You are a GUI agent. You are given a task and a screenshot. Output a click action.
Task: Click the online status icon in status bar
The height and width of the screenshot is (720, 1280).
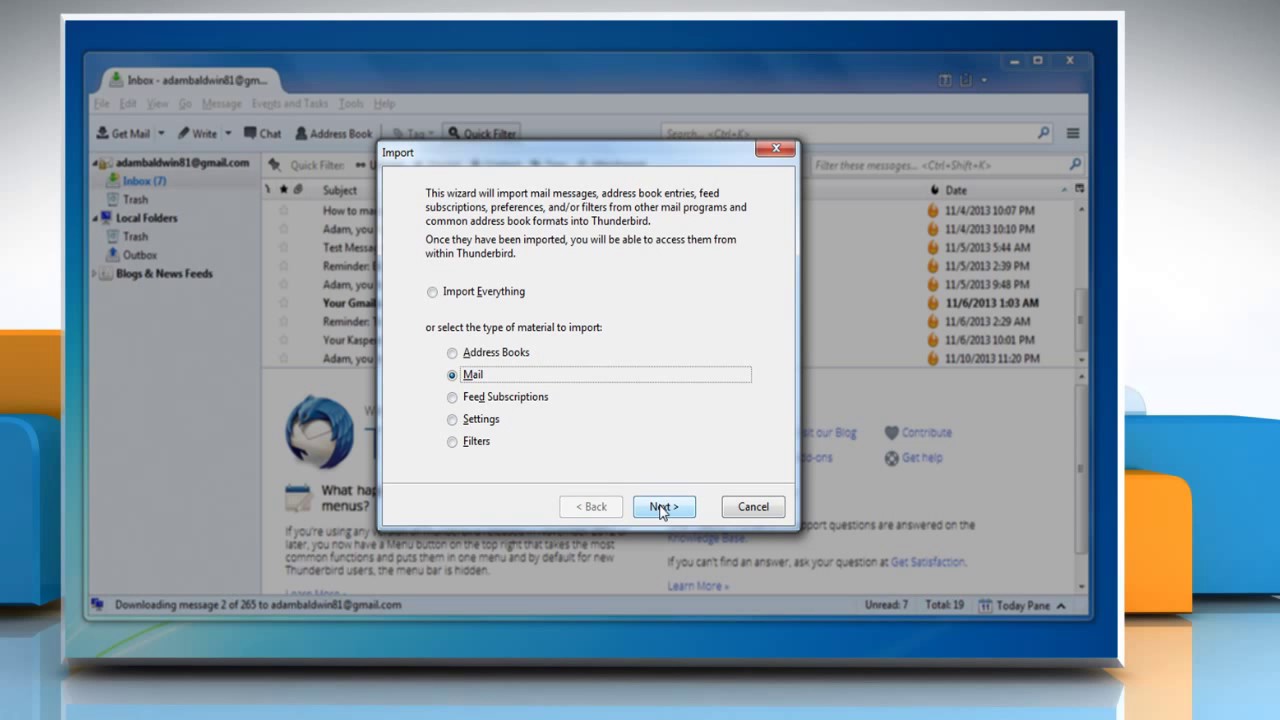(x=98, y=605)
